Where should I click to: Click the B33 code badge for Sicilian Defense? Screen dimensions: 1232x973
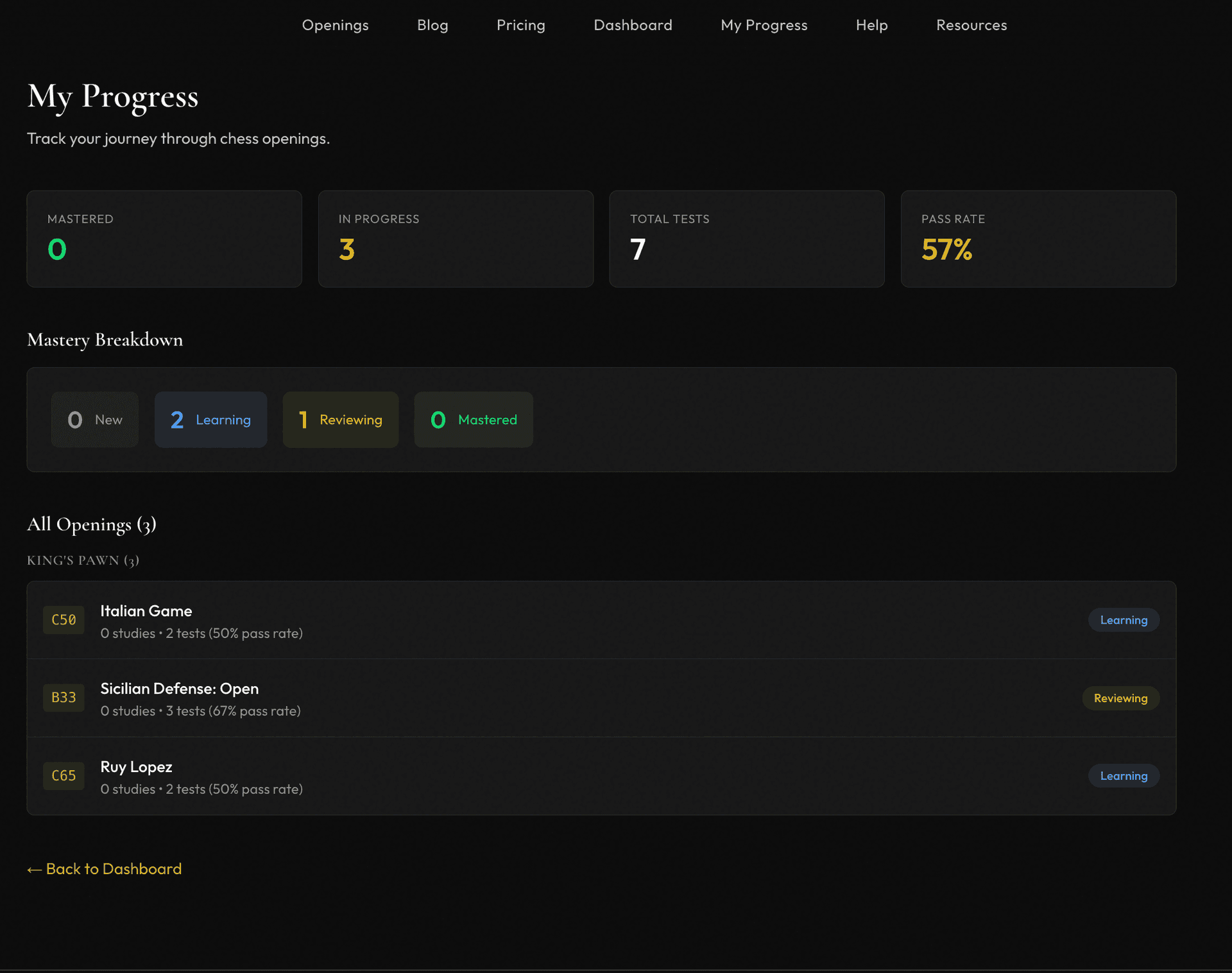pyautogui.click(x=64, y=698)
